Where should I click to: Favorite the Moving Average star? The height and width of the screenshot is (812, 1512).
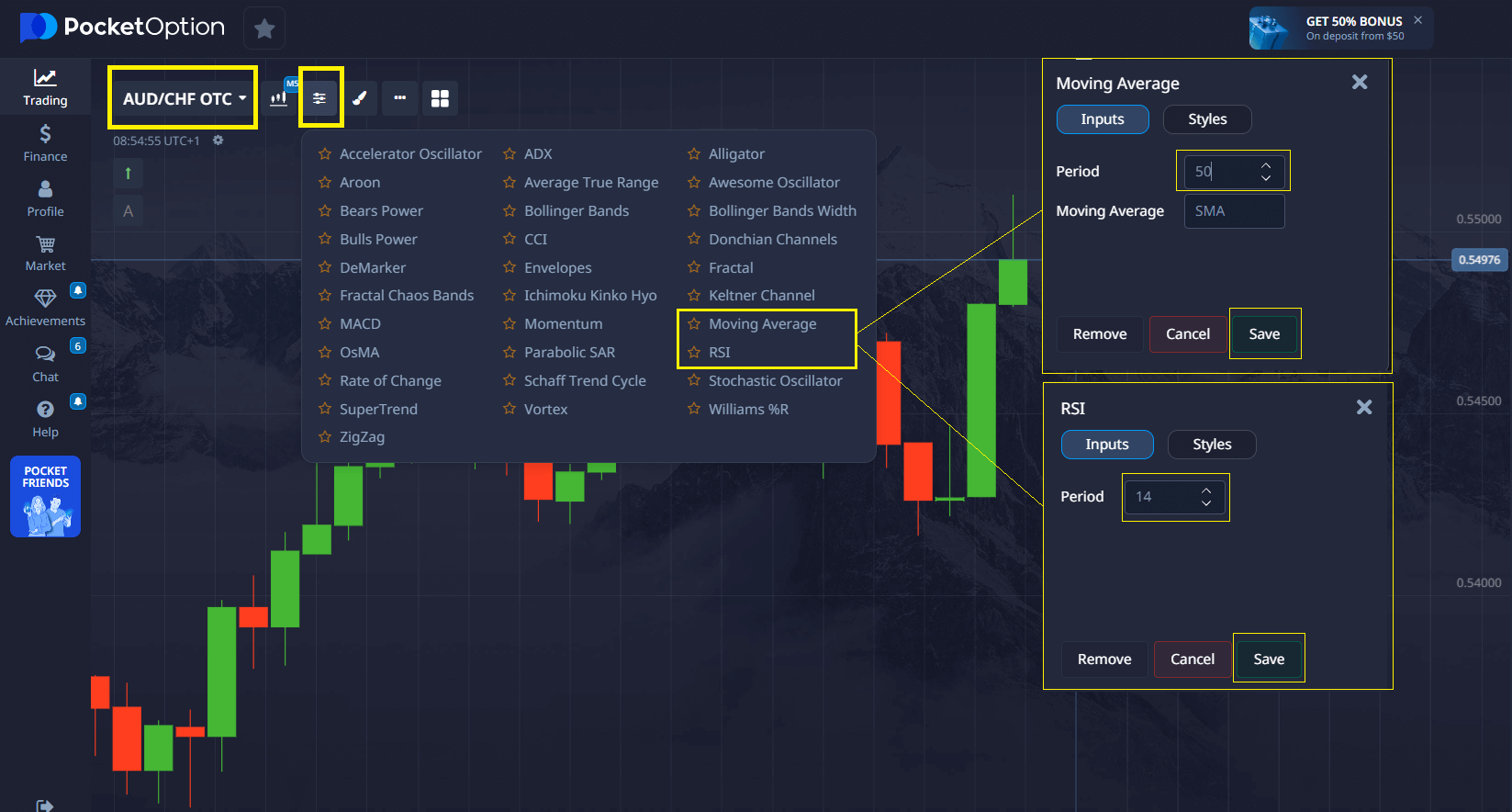pyautogui.click(x=694, y=324)
